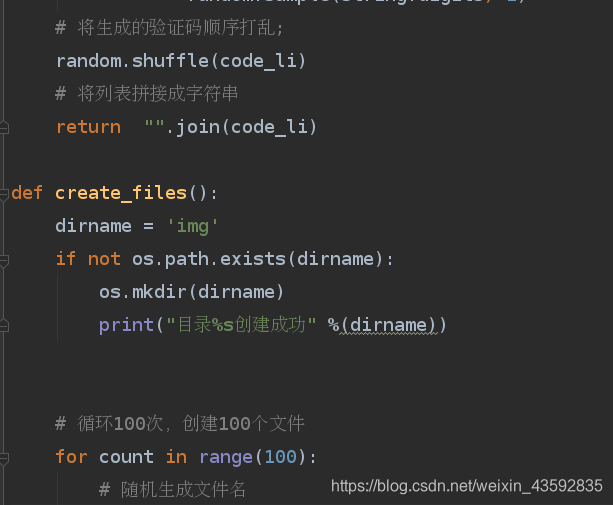
Task: Collapse the 'if not os.path.exists' fold marker
Action: tap(4, 260)
